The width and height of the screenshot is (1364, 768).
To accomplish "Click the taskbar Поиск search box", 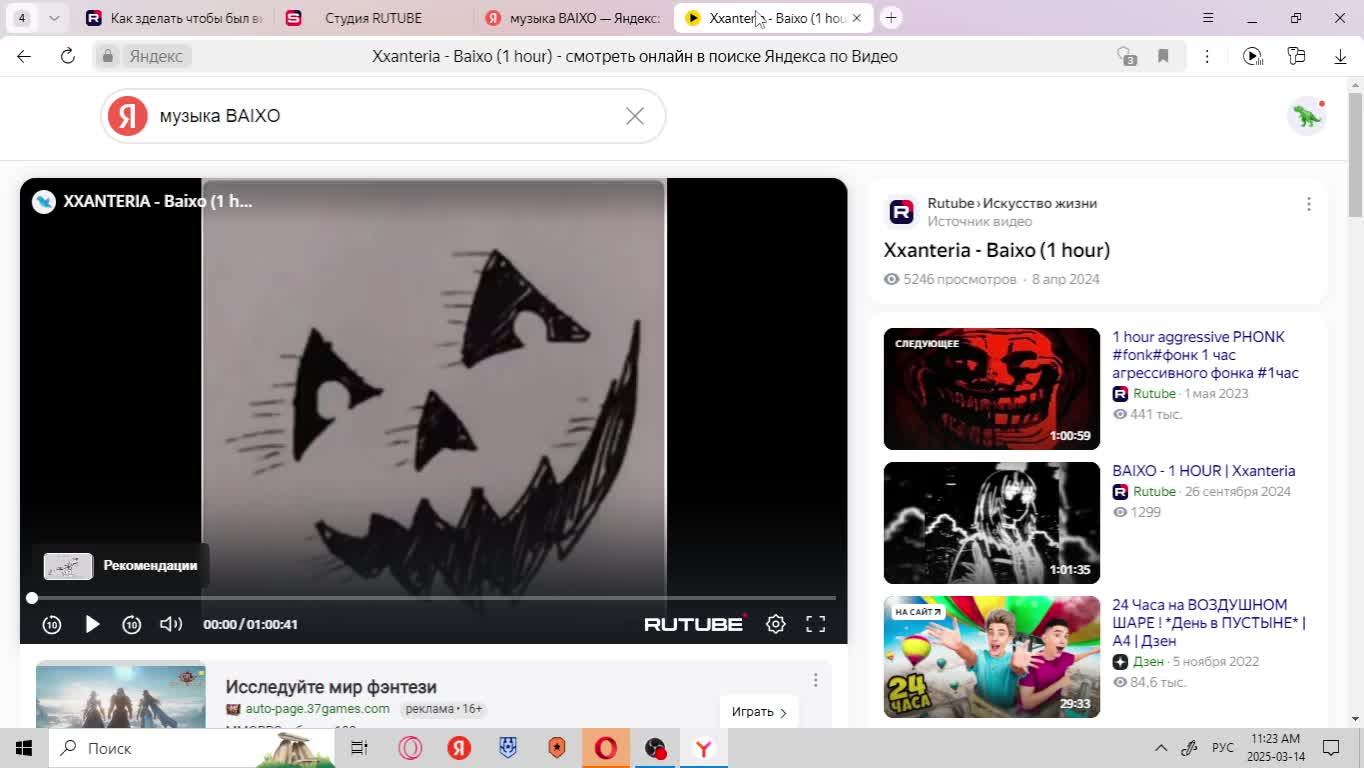I will pyautogui.click(x=192, y=748).
